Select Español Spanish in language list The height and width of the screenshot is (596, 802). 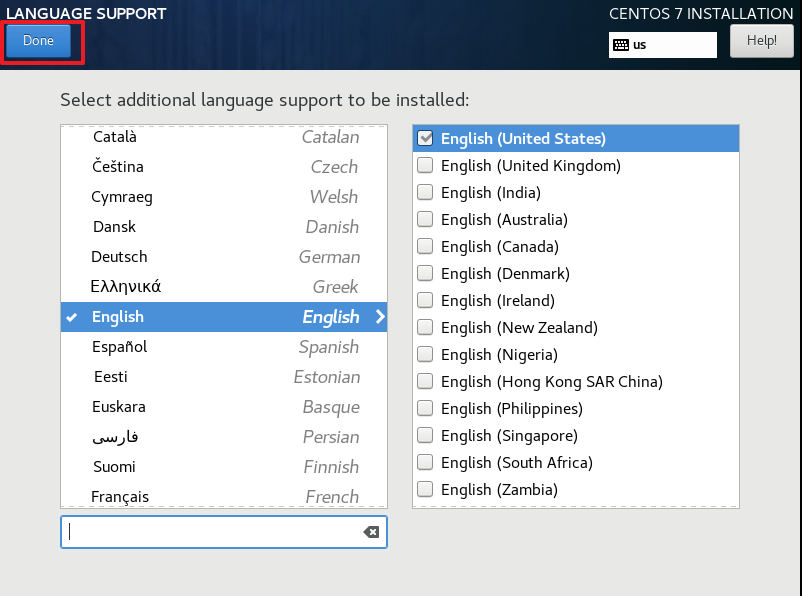[x=224, y=347]
